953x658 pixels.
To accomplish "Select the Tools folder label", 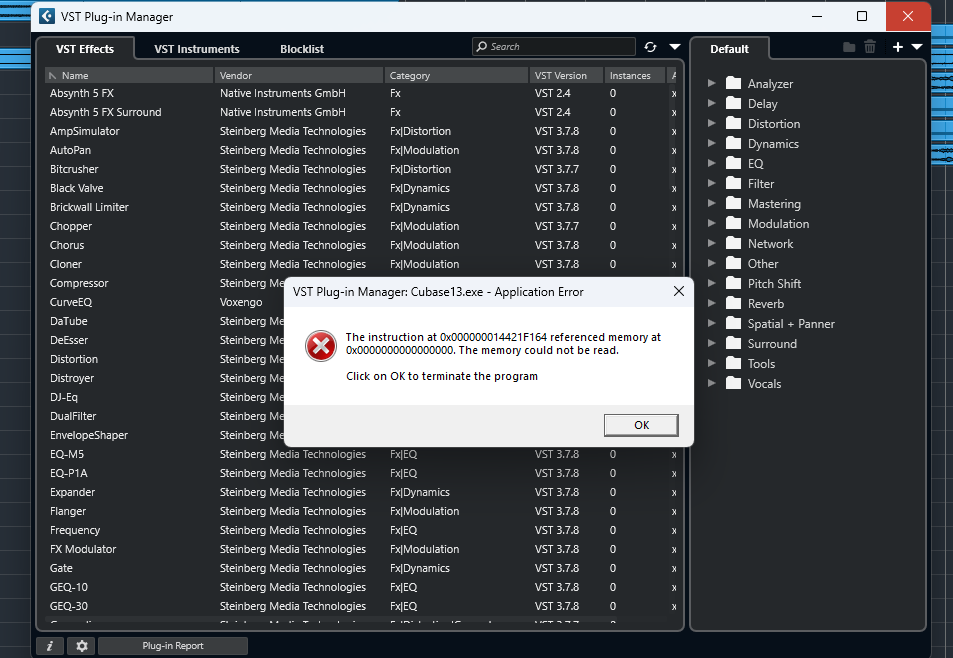I will coord(762,364).
